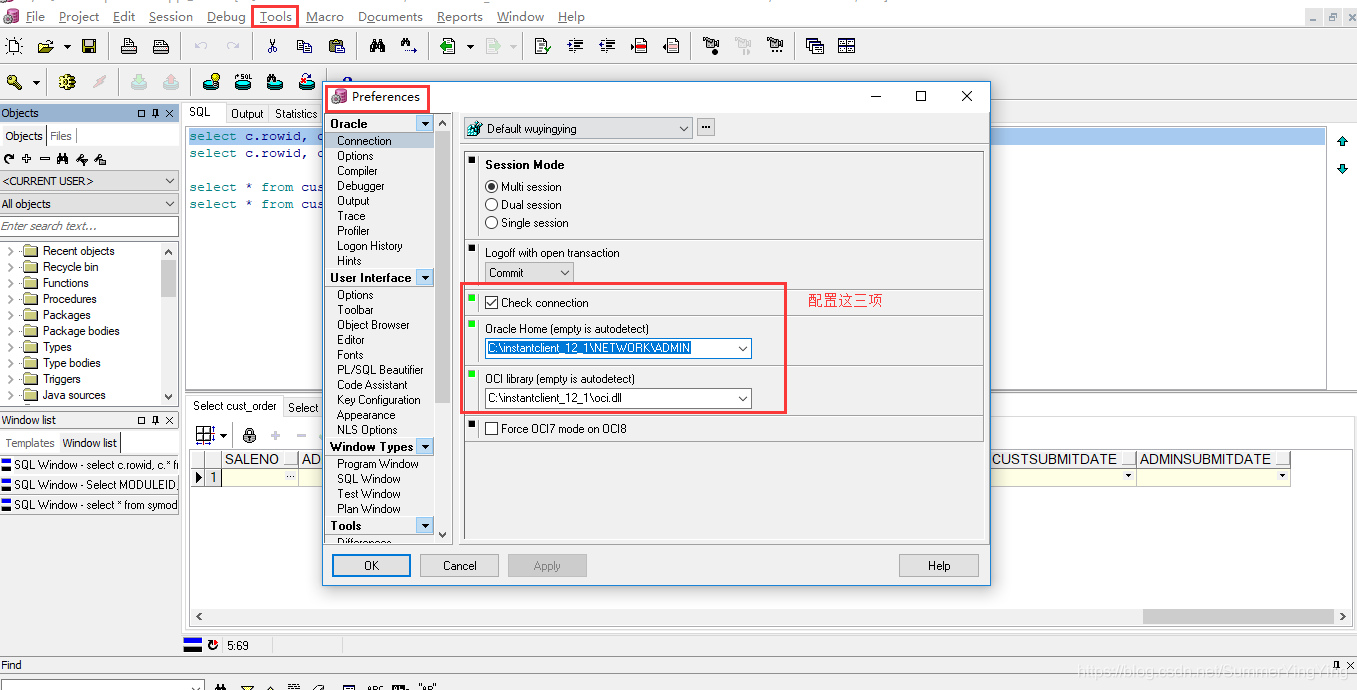The width and height of the screenshot is (1357, 690).
Task: Click OK in Preferences dialog
Action: point(371,566)
